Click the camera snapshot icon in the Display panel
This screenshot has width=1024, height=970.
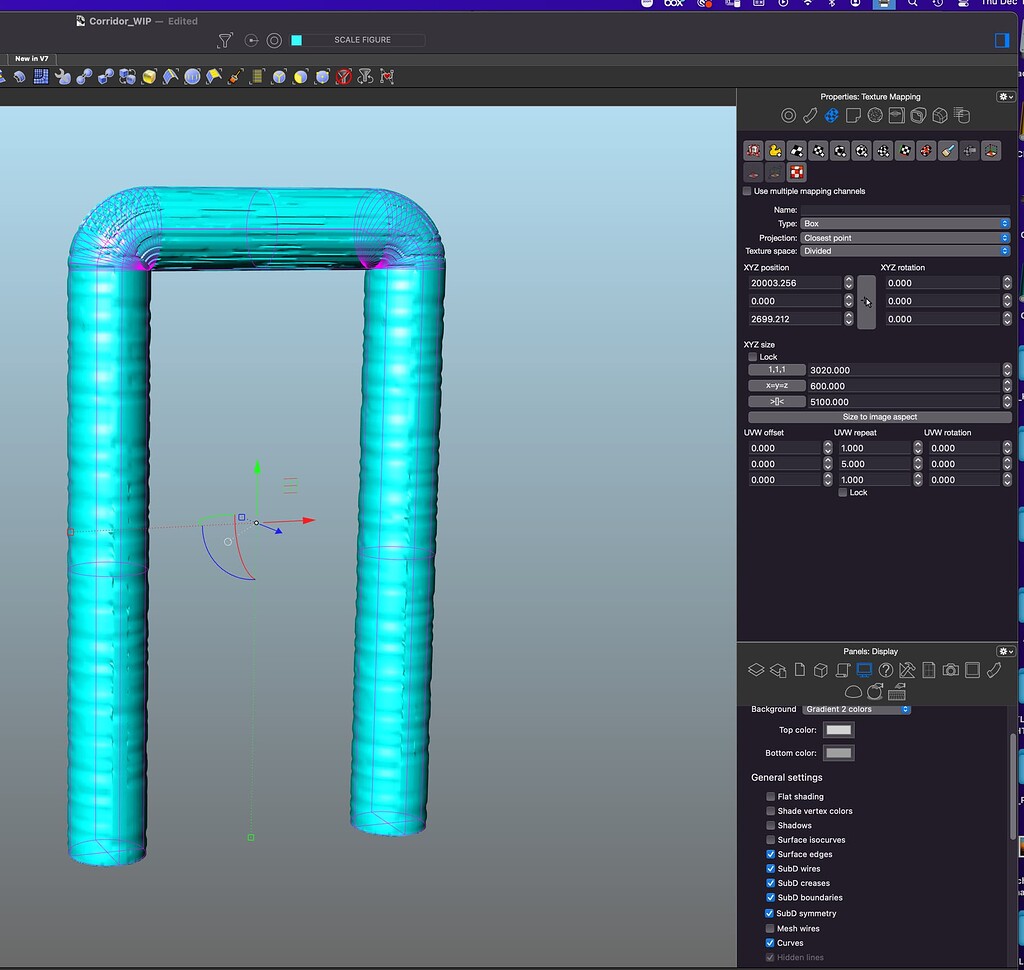pyautogui.click(x=950, y=669)
